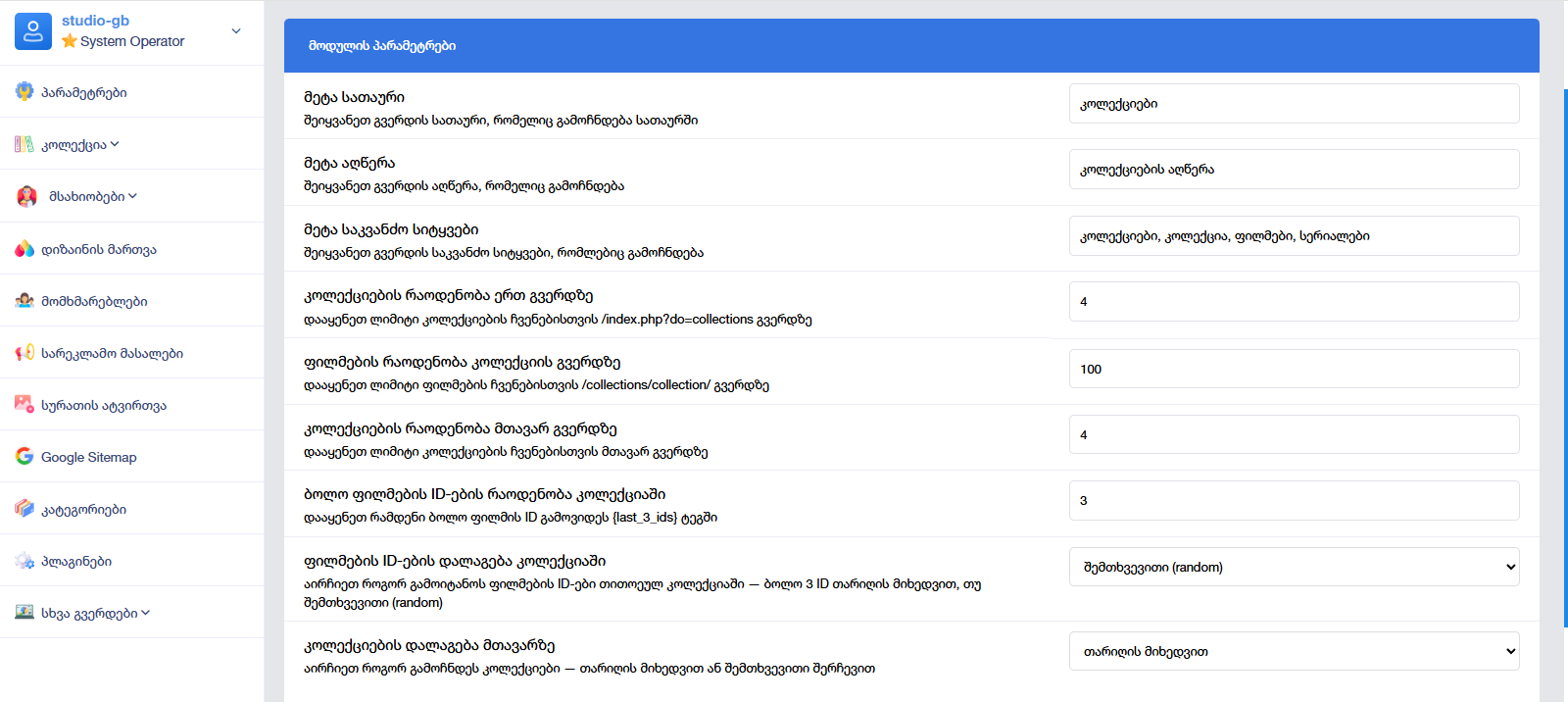Screen dimensions: 1568x702
Task: Click the megaphone icon for სარეკლამო მასალები
Action: [24, 353]
